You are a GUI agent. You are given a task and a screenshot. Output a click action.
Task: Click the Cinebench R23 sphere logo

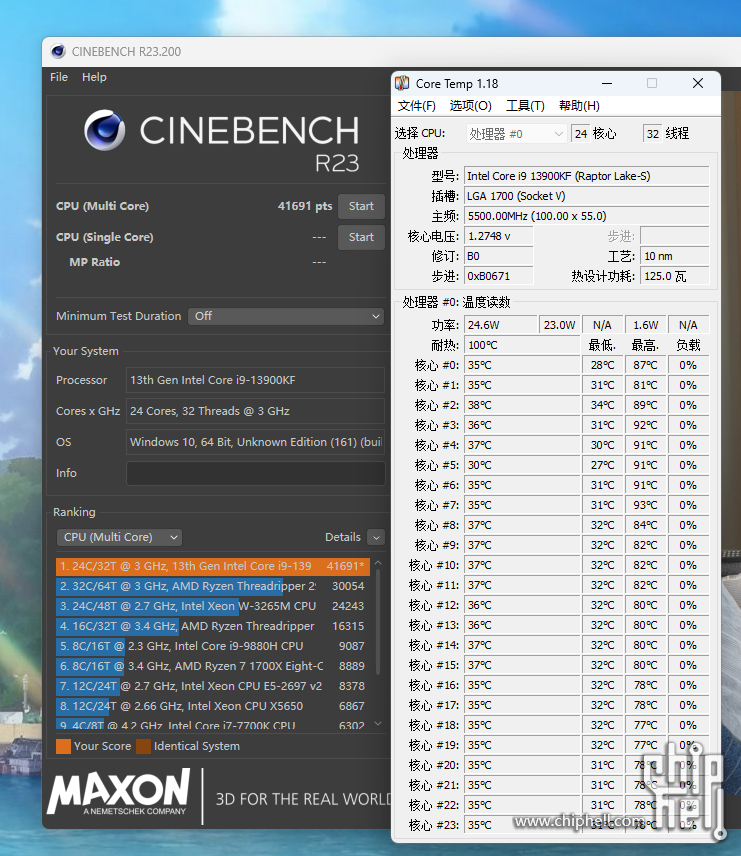click(105, 130)
